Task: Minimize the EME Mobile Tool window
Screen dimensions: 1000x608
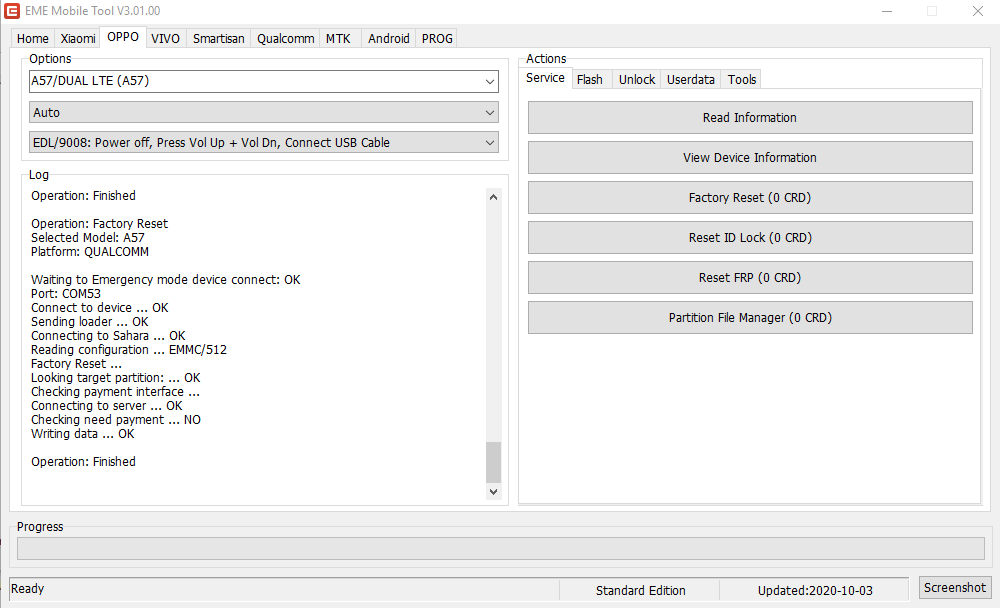Action: pyautogui.click(x=886, y=11)
